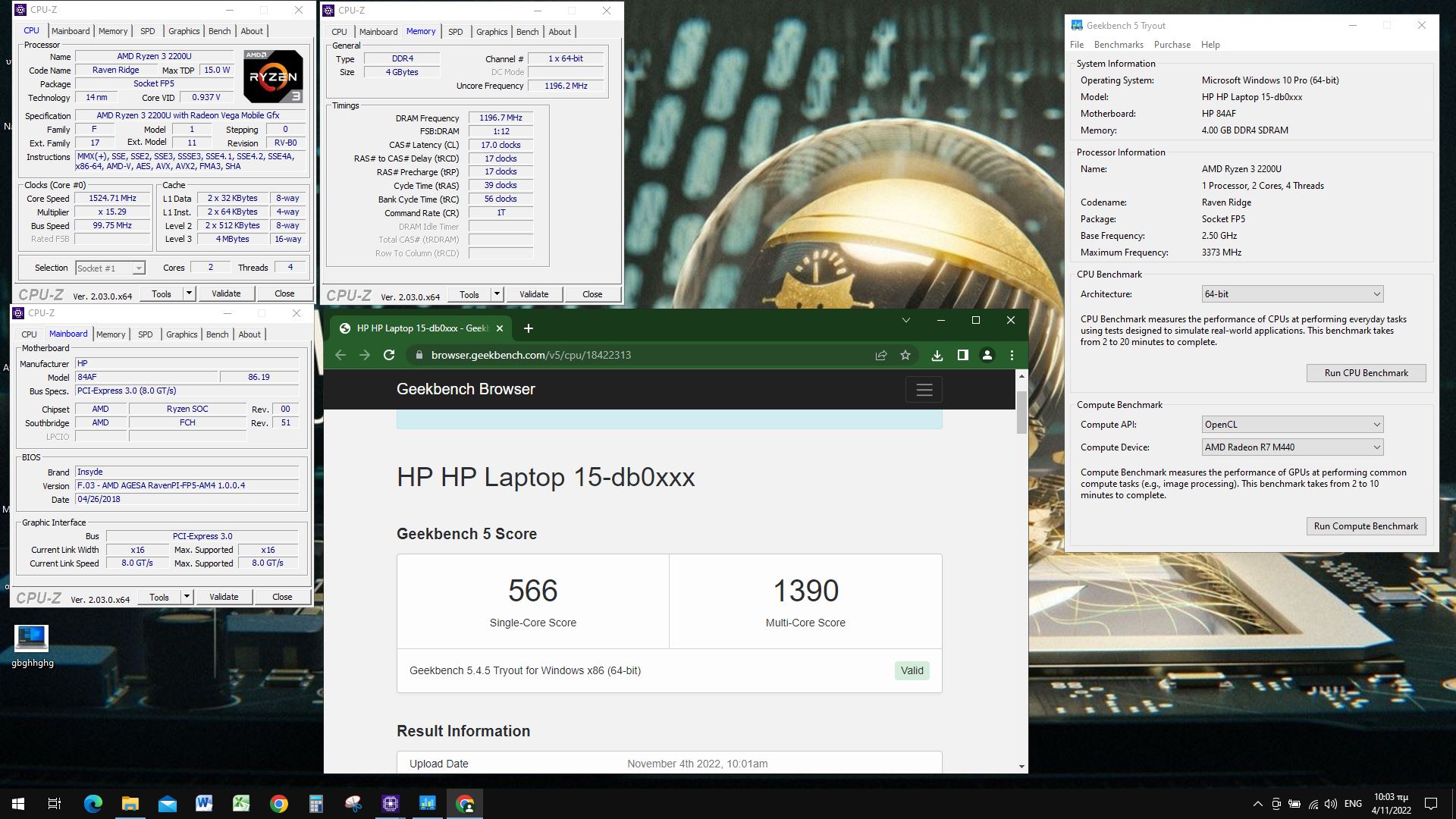Open Word from taskbar
1456x819 pixels.
tap(204, 804)
